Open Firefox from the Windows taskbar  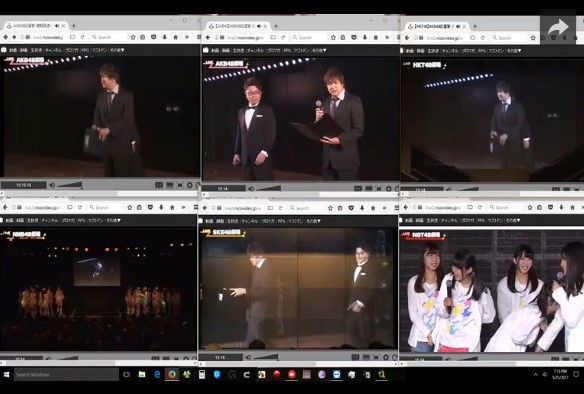[x=172, y=374]
